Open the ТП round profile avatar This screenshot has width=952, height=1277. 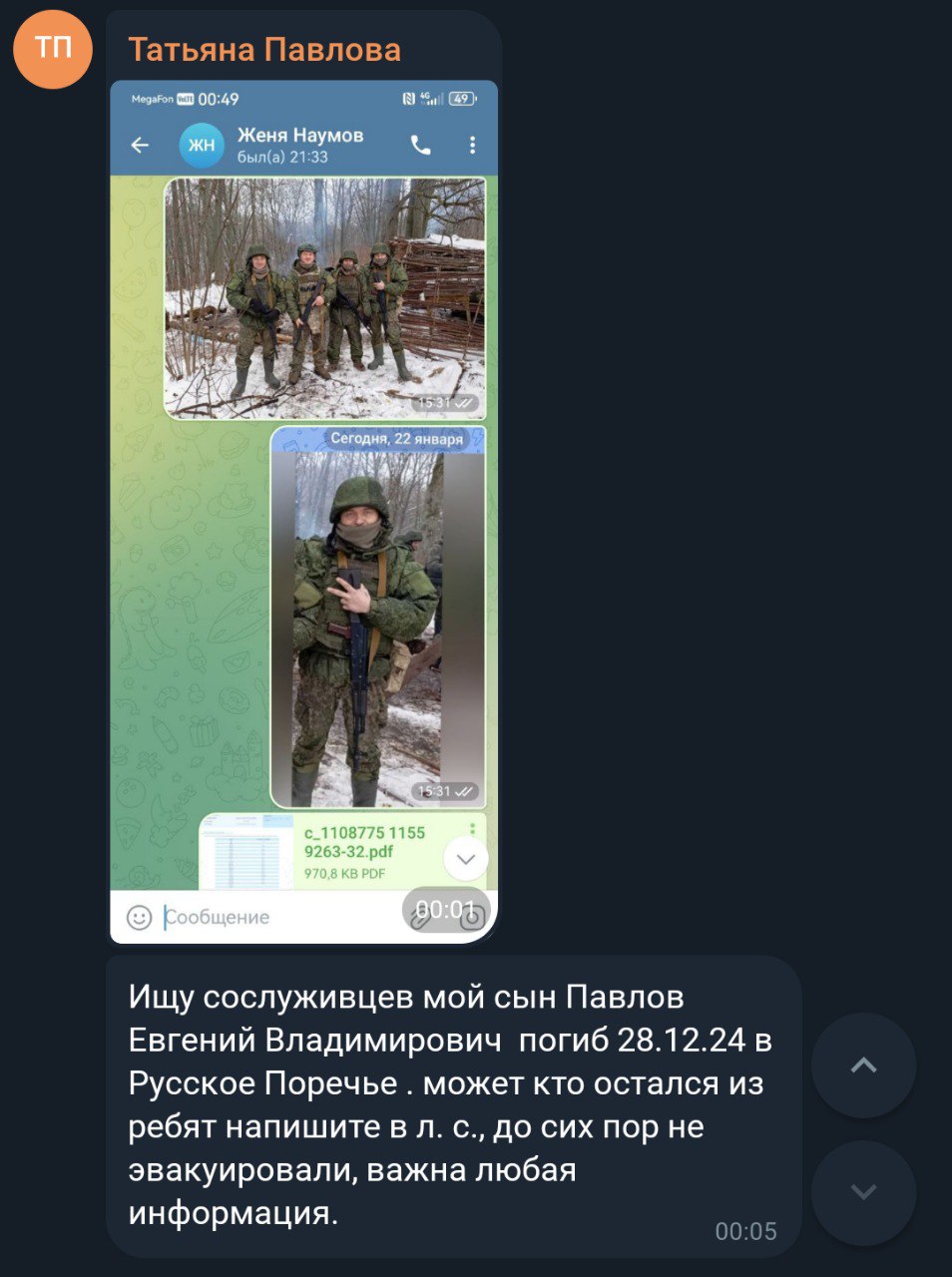point(53,50)
